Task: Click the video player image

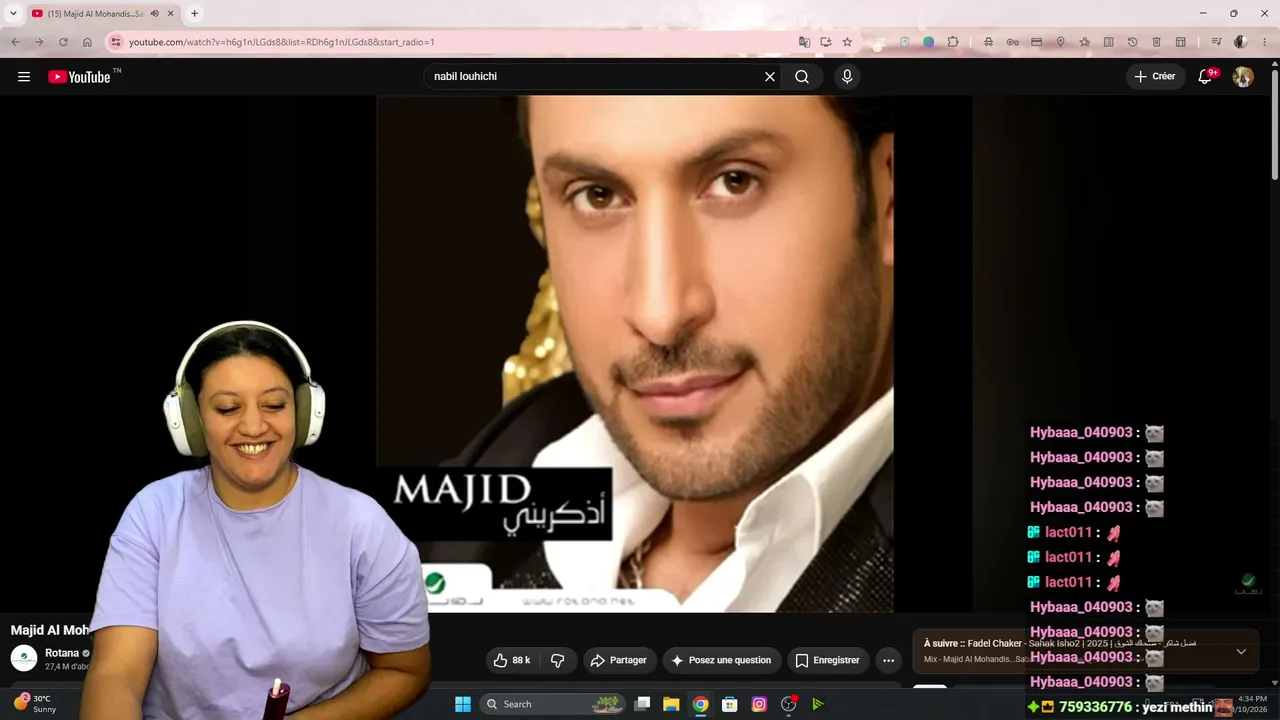Action: click(634, 353)
